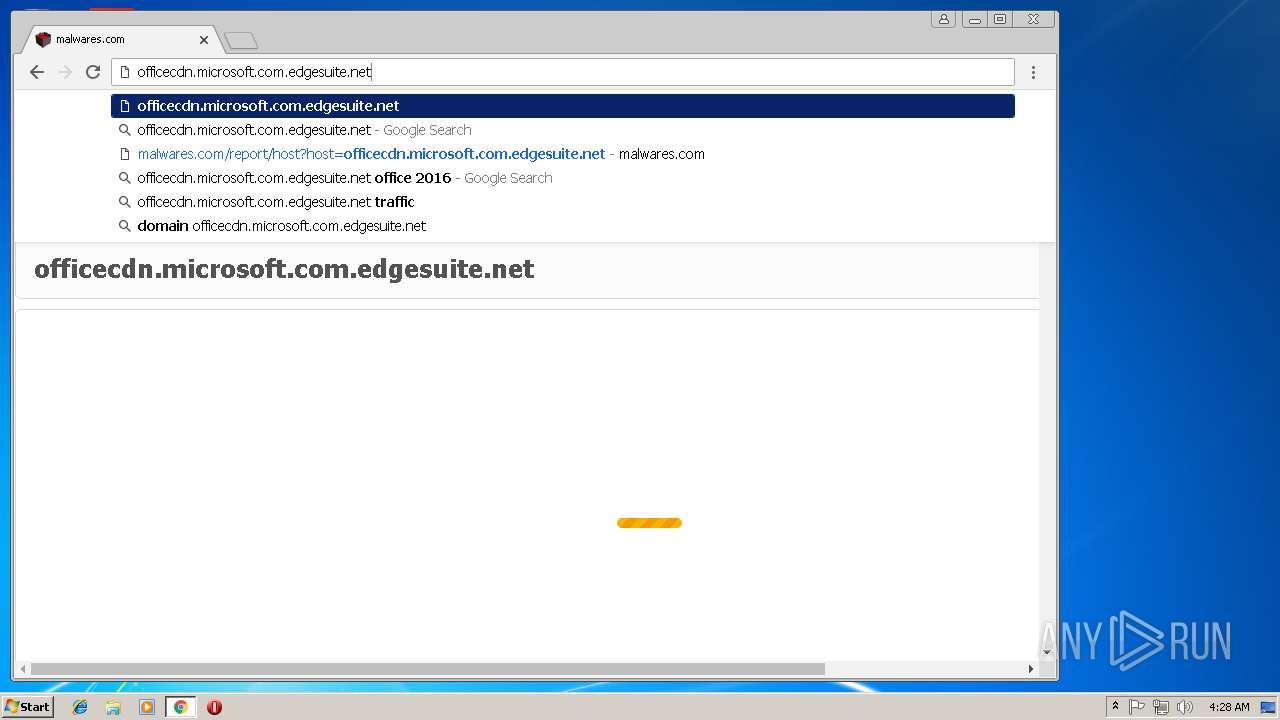Launch Internet Explorer from the taskbar
Screen dimensions: 1280x720
pos(80,707)
